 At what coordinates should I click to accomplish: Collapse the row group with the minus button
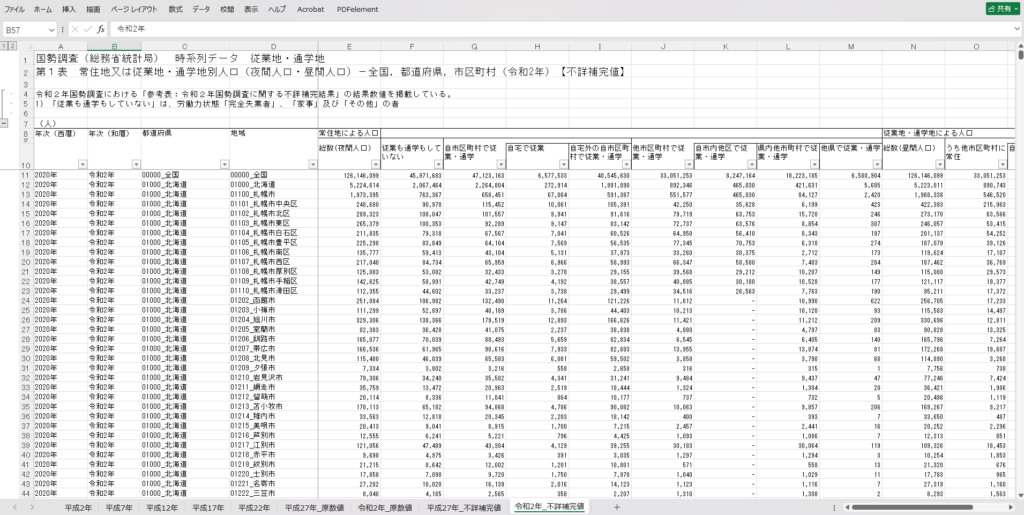click(x=4, y=123)
